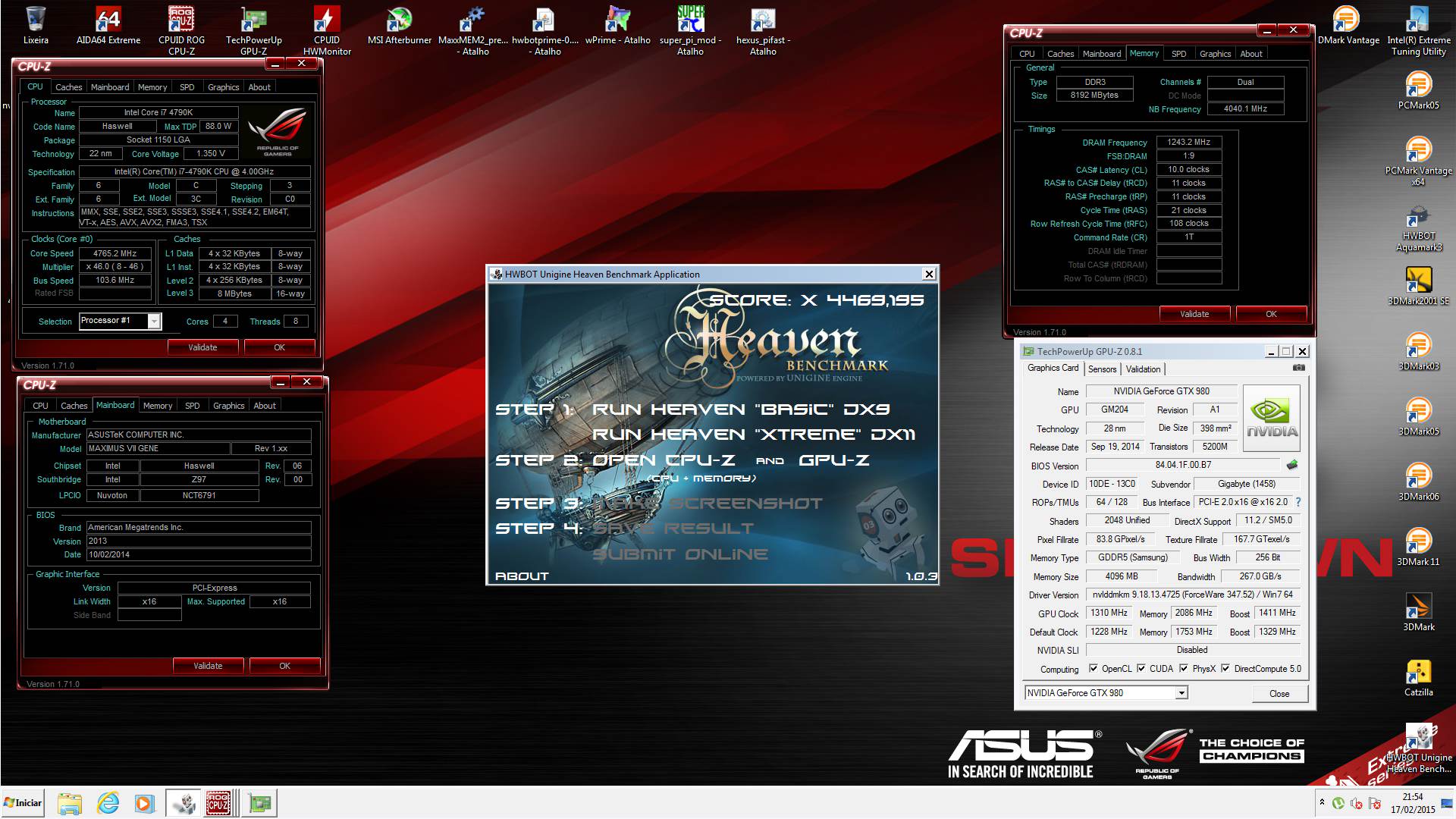This screenshot has width=1456, height=819.
Task: Open Windows Explorer folder on taskbar
Action: click(70, 803)
